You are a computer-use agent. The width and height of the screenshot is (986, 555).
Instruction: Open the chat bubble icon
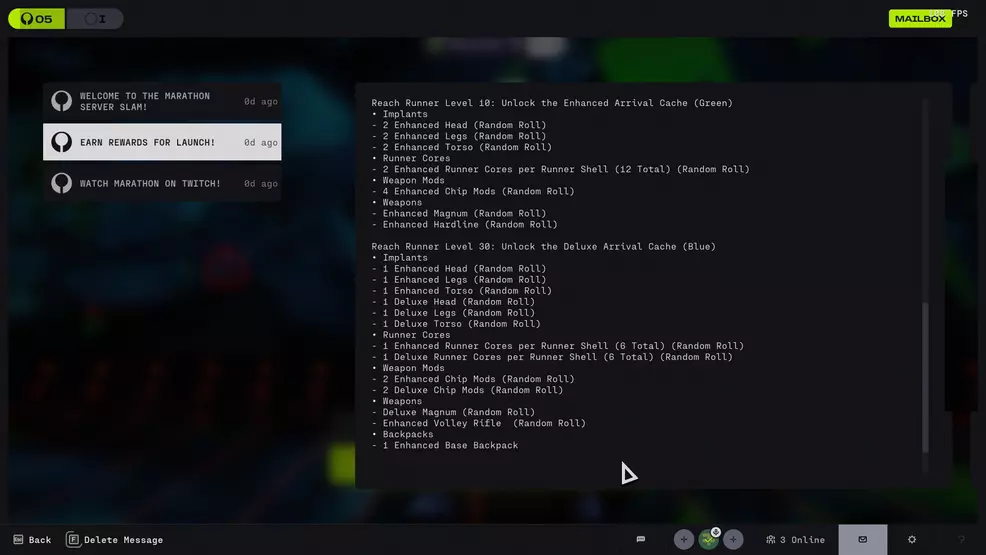coord(641,539)
